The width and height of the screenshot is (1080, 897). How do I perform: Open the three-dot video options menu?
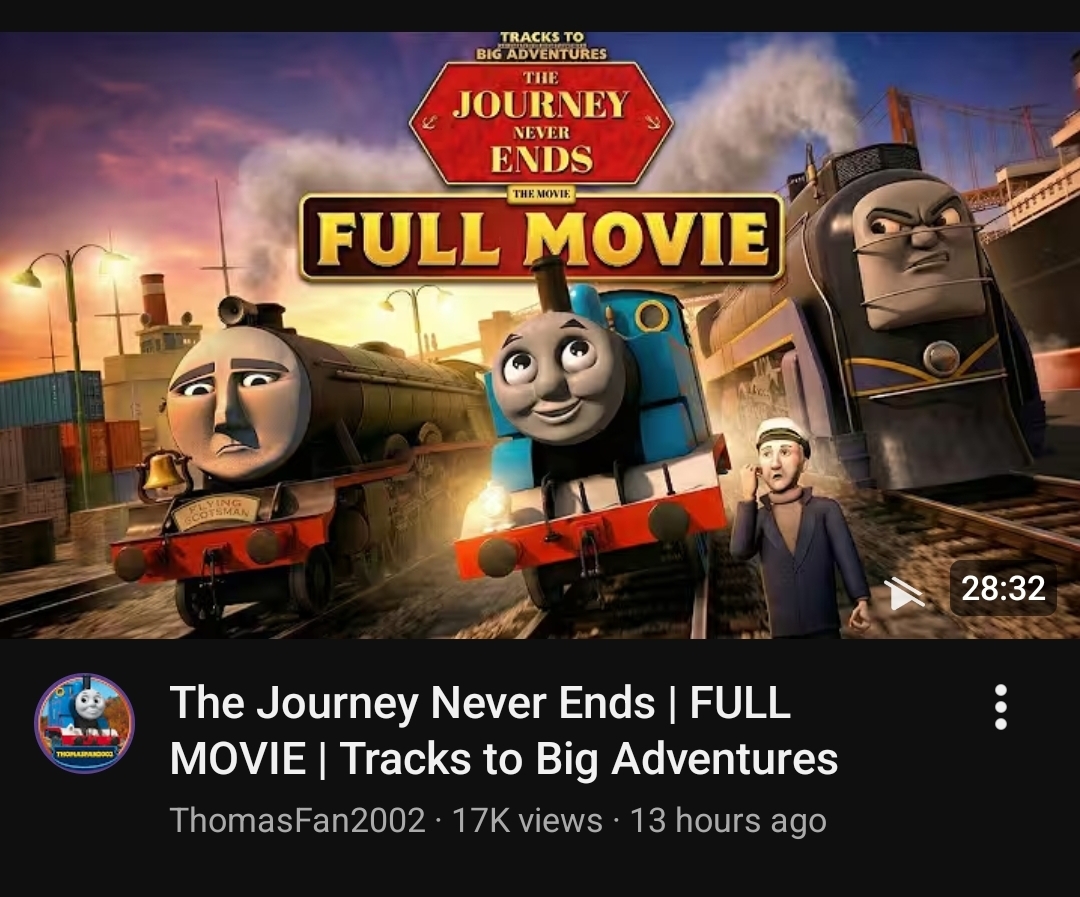coord(1001,708)
